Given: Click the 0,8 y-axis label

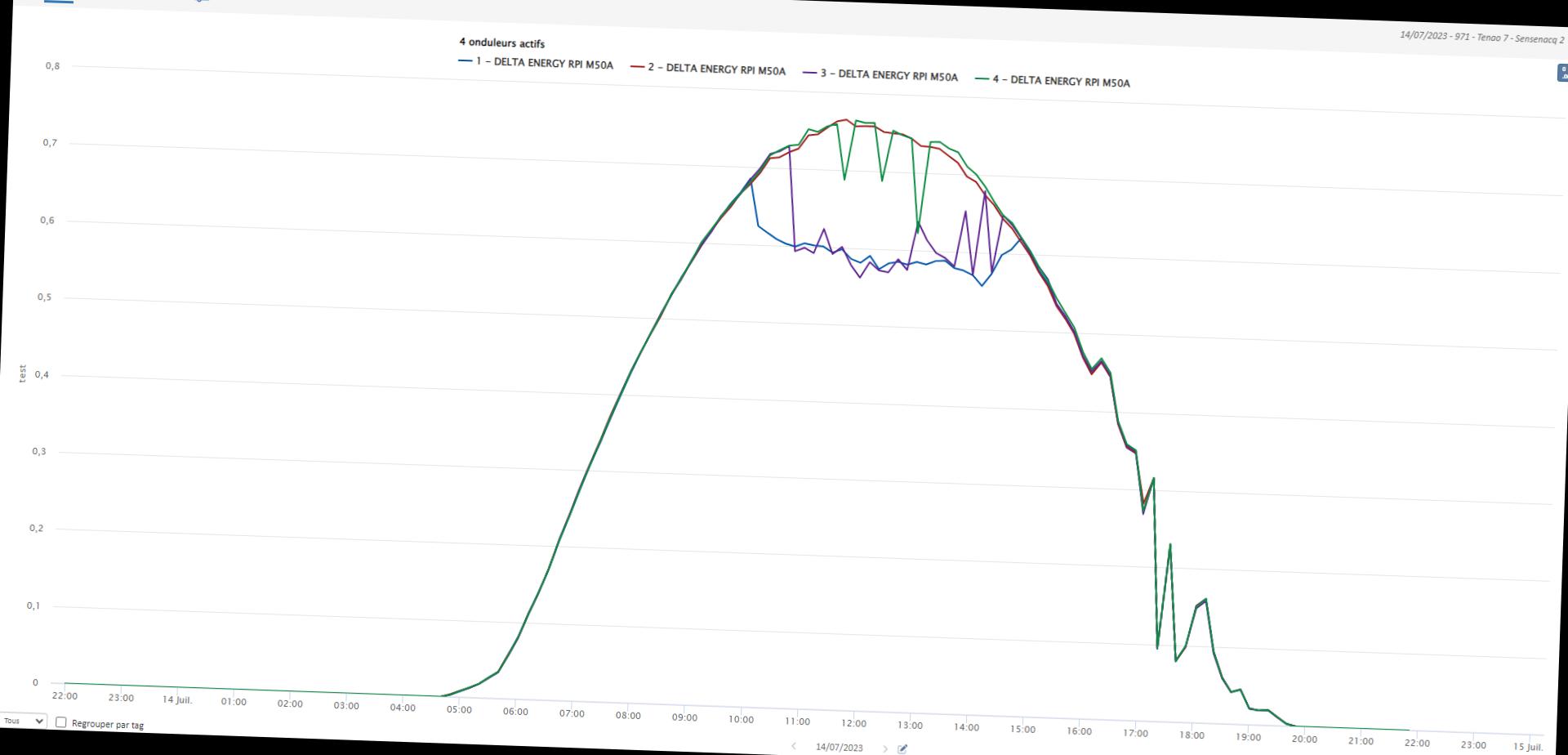Looking at the screenshot, I should click(x=52, y=66).
